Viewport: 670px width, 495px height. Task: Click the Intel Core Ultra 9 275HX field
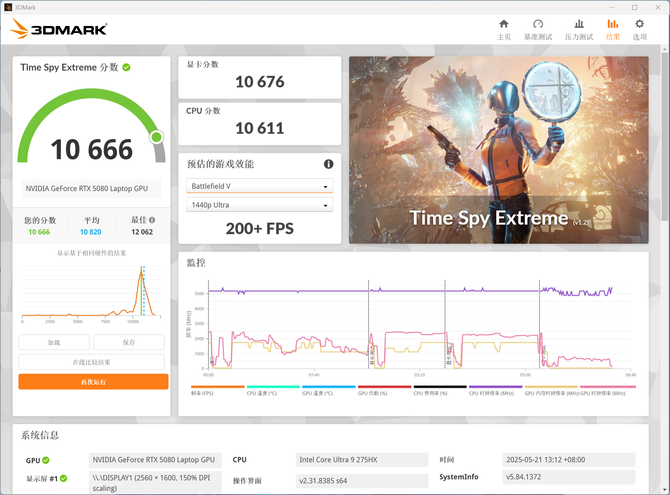click(x=361, y=460)
